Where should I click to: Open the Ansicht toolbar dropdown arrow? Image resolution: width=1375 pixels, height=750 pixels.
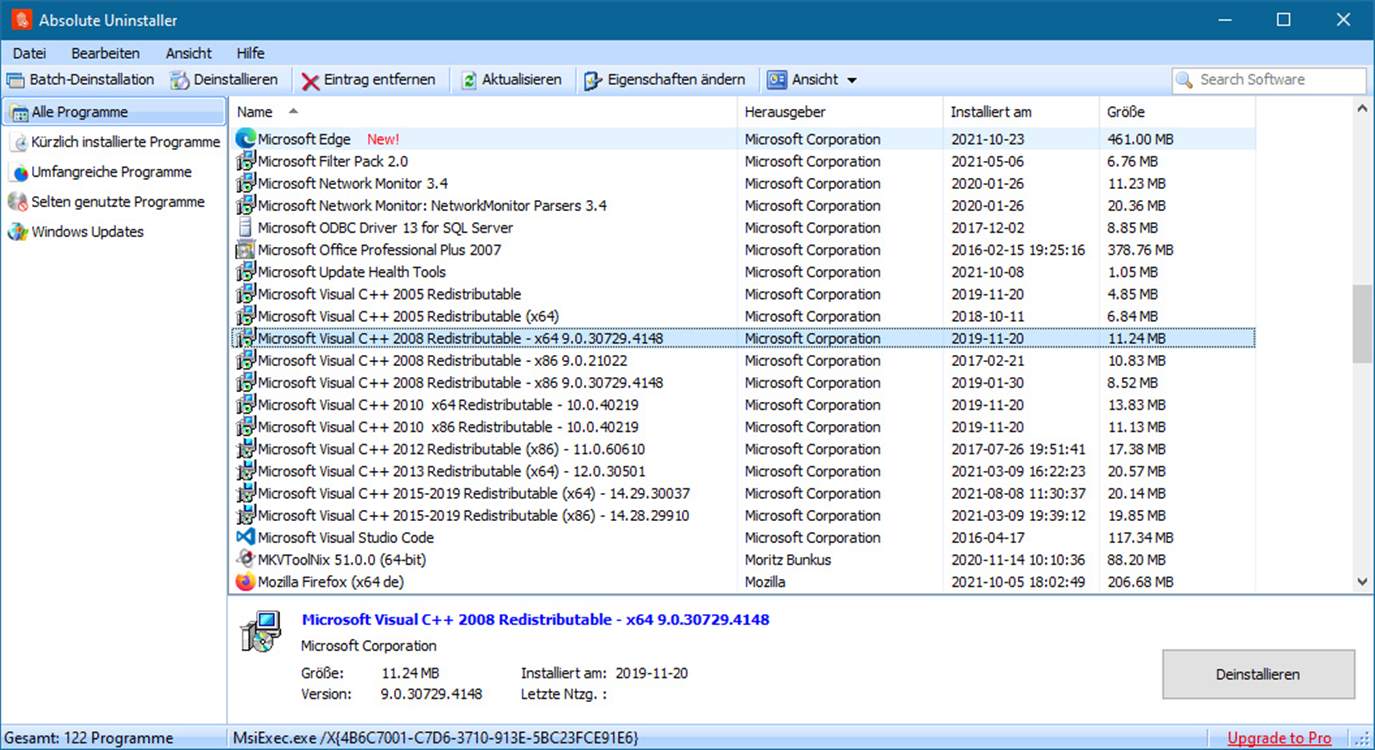click(852, 80)
